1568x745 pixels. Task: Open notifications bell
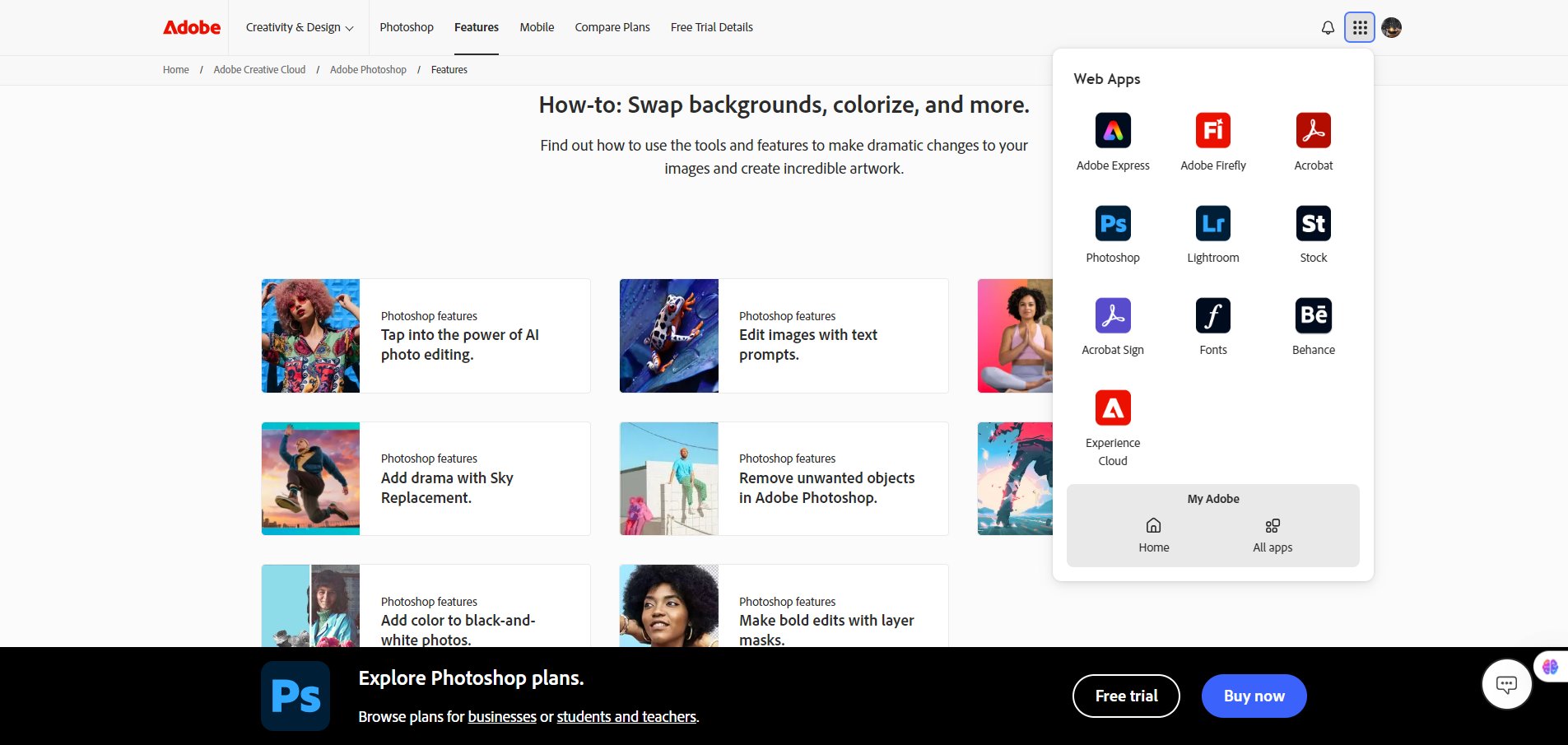coord(1328,28)
